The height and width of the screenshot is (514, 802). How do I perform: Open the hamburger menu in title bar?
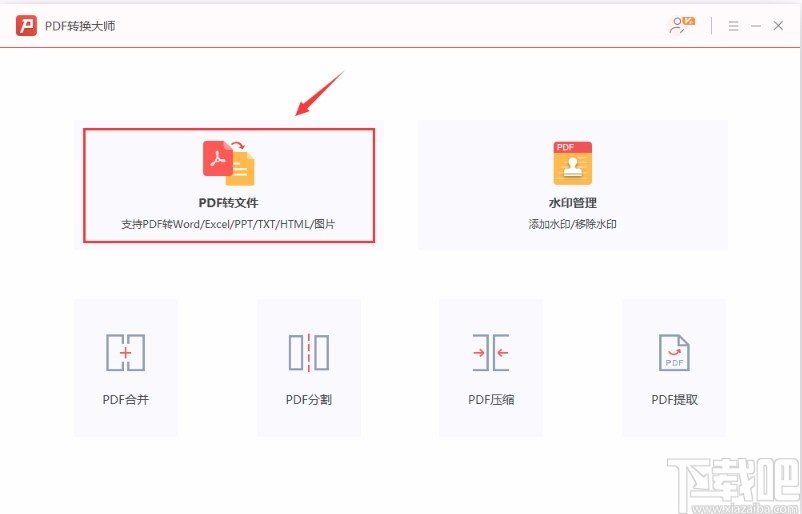click(x=733, y=26)
